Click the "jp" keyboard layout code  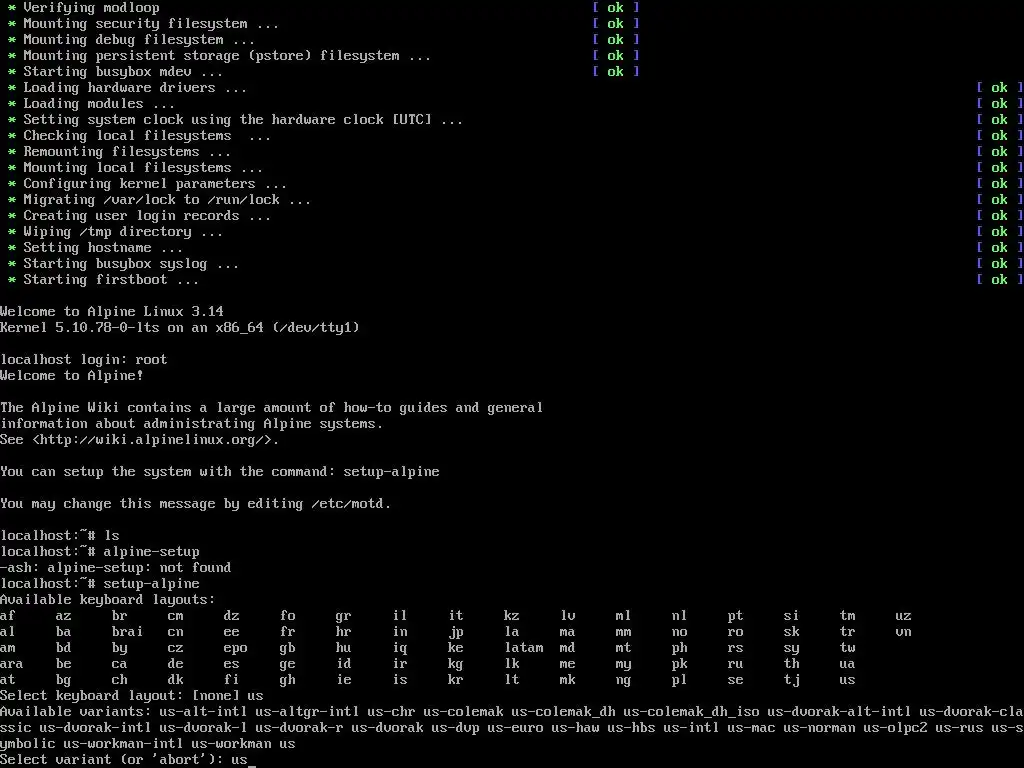click(456, 632)
